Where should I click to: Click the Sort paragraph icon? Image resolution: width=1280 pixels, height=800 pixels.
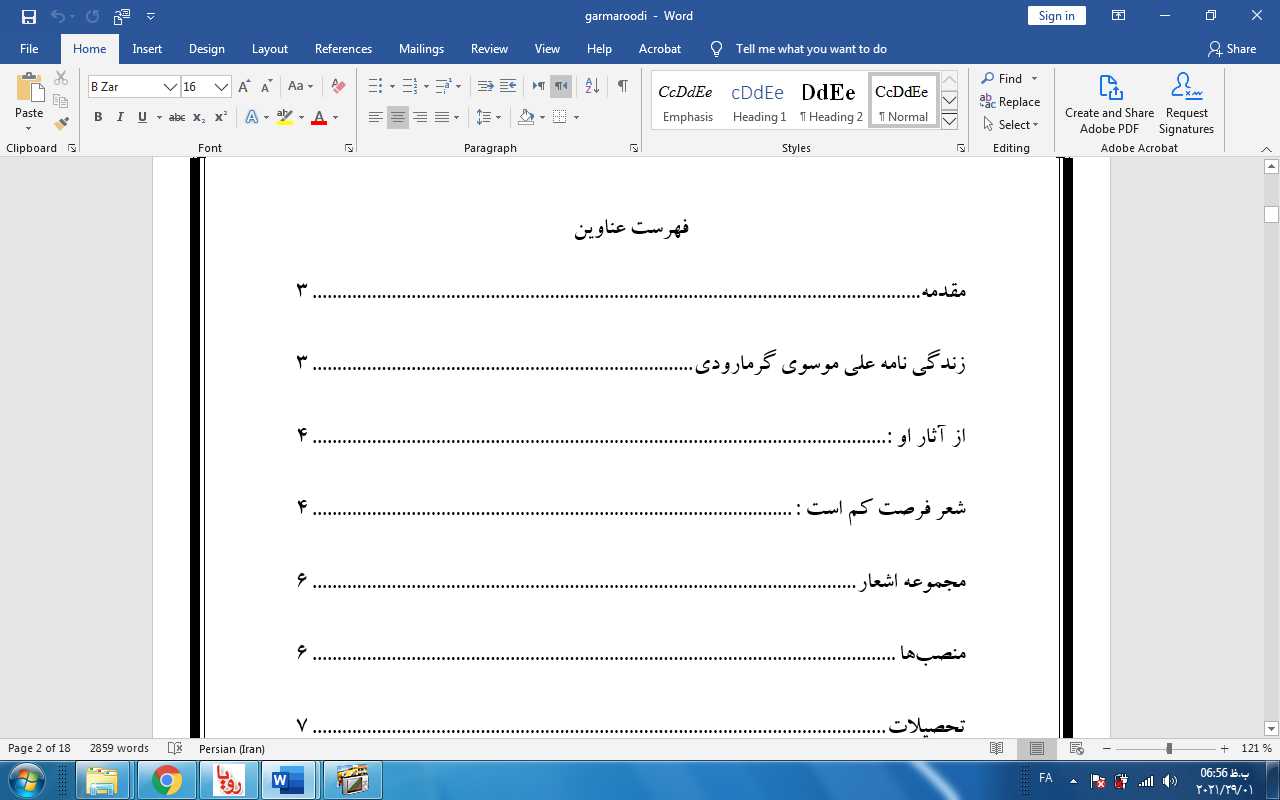(592, 87)
